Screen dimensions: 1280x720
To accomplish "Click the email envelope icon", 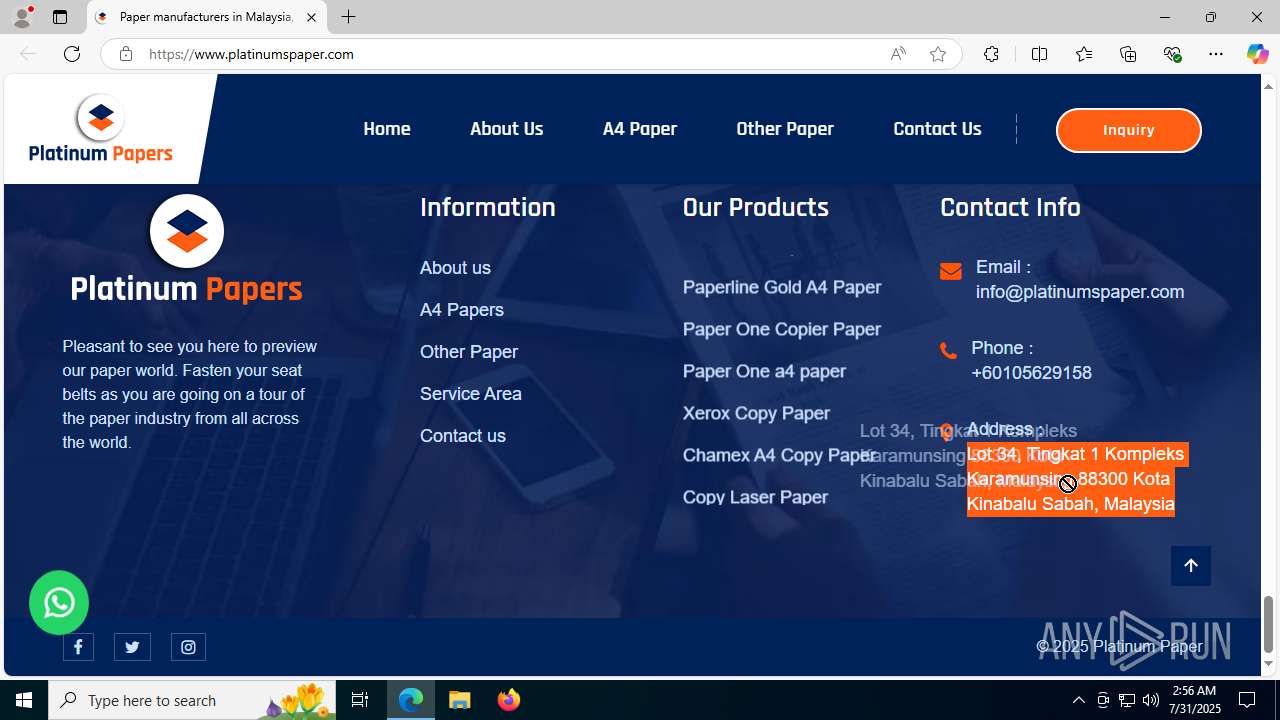I will [x=951, y=271].
